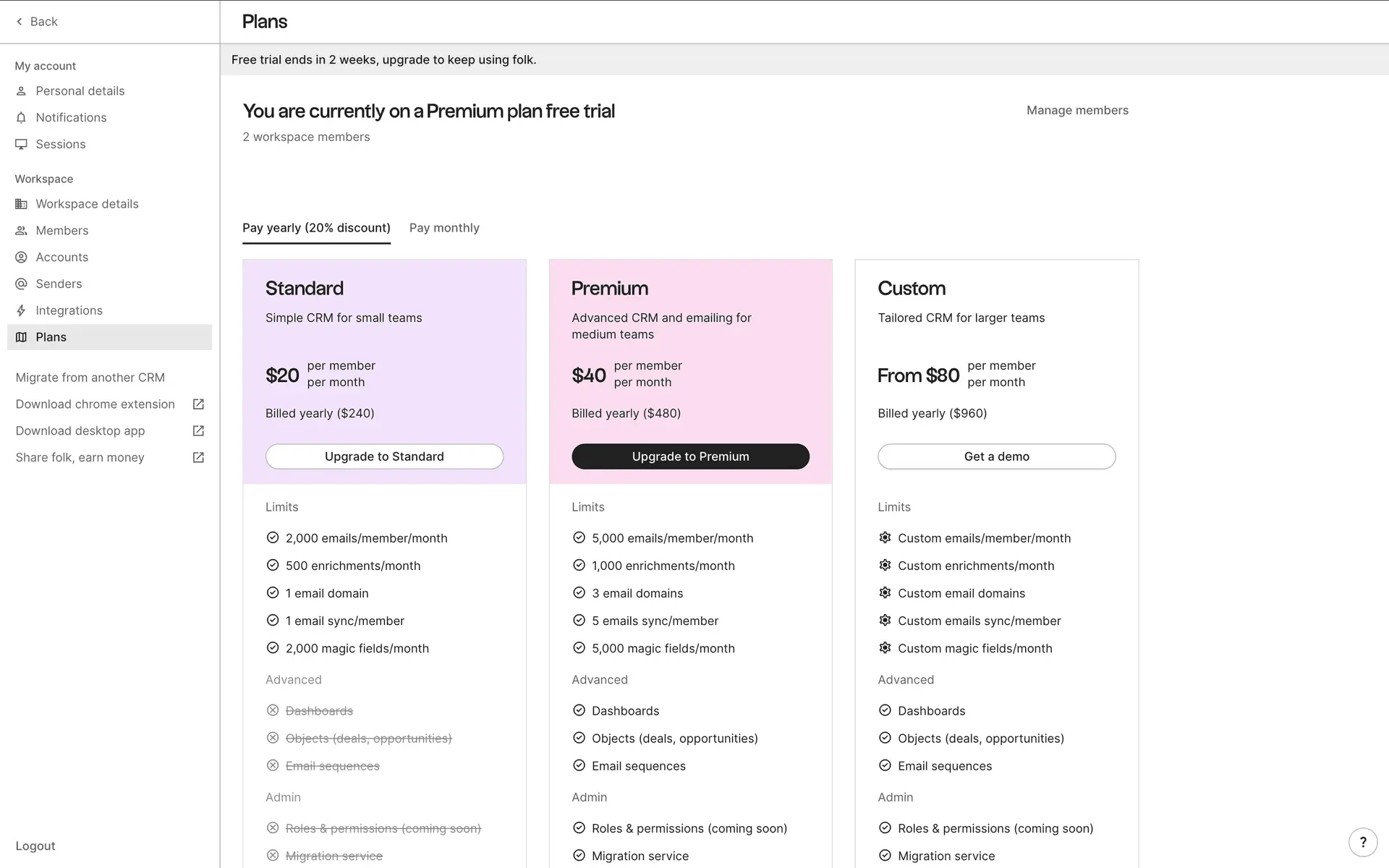Click the Notifications bell icon

(21, 118)
